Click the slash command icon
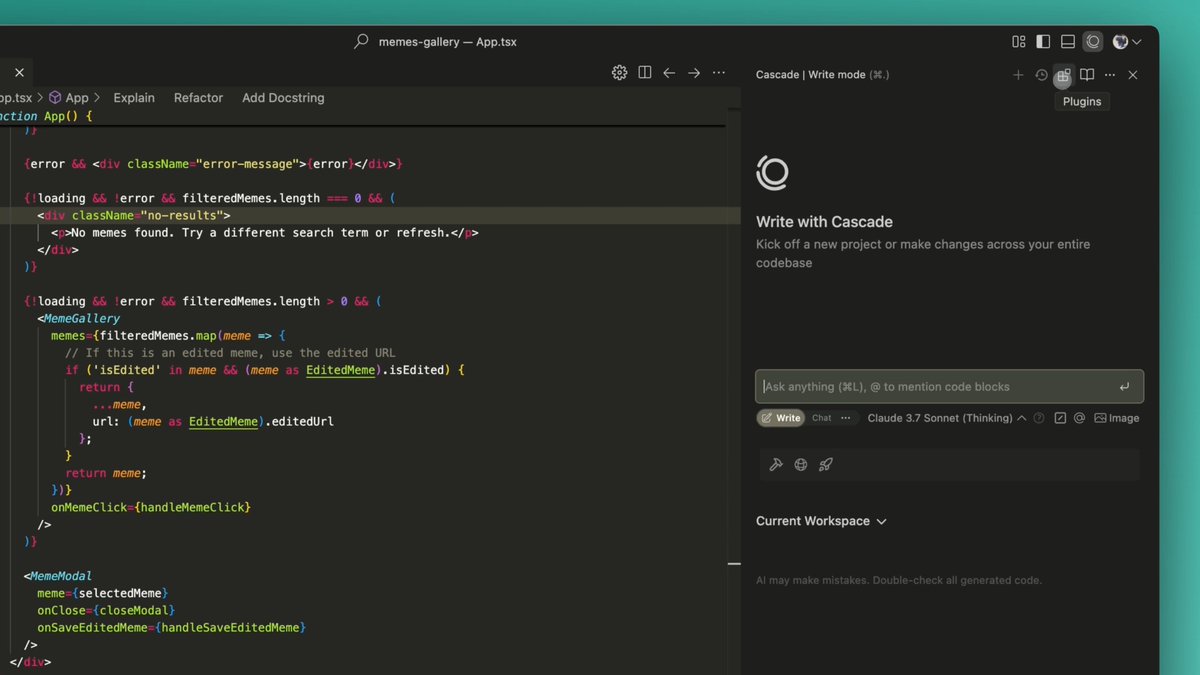This screenshot has width=1200, height=675. click(x=1060, y=418)
